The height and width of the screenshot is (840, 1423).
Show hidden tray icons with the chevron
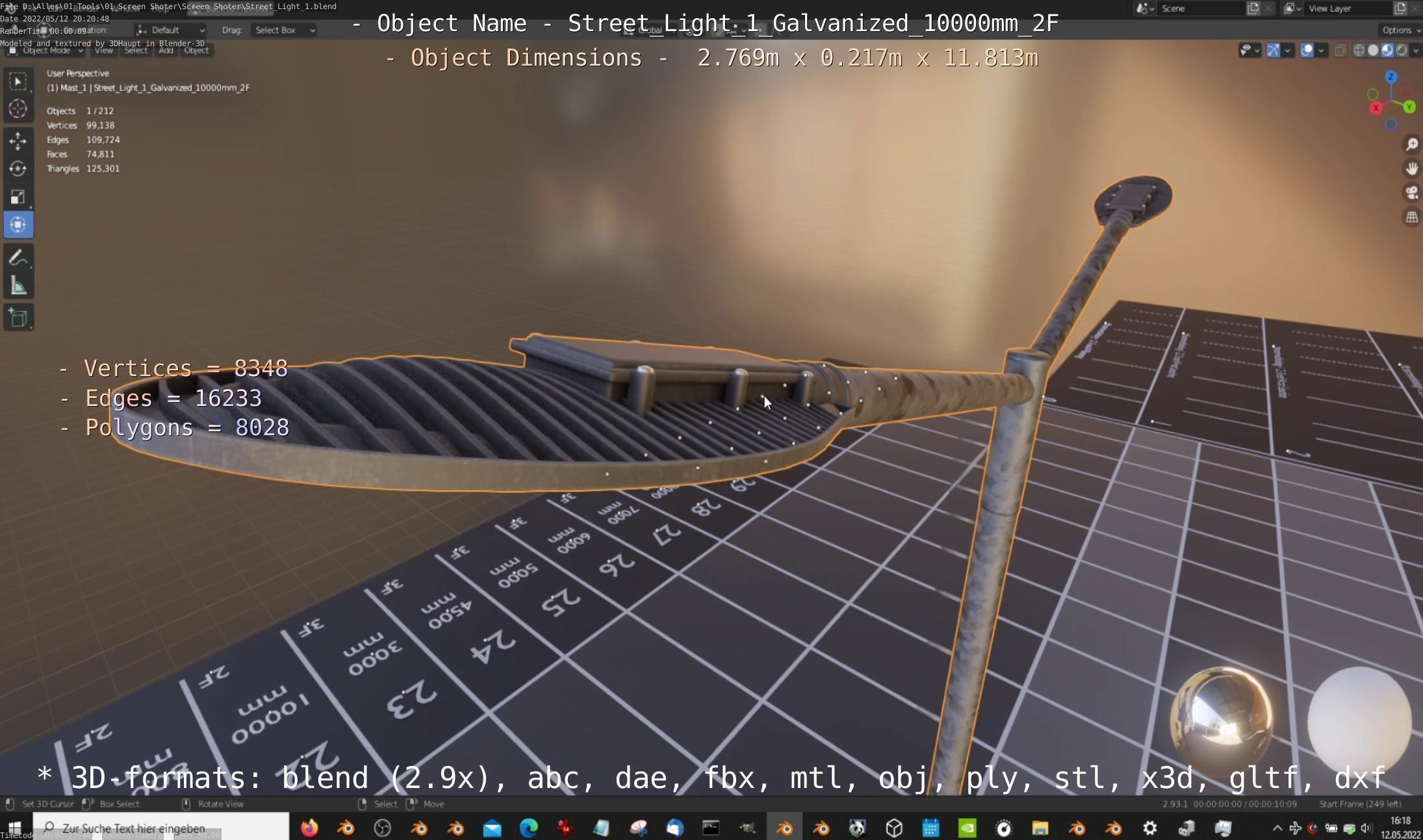1277,828
